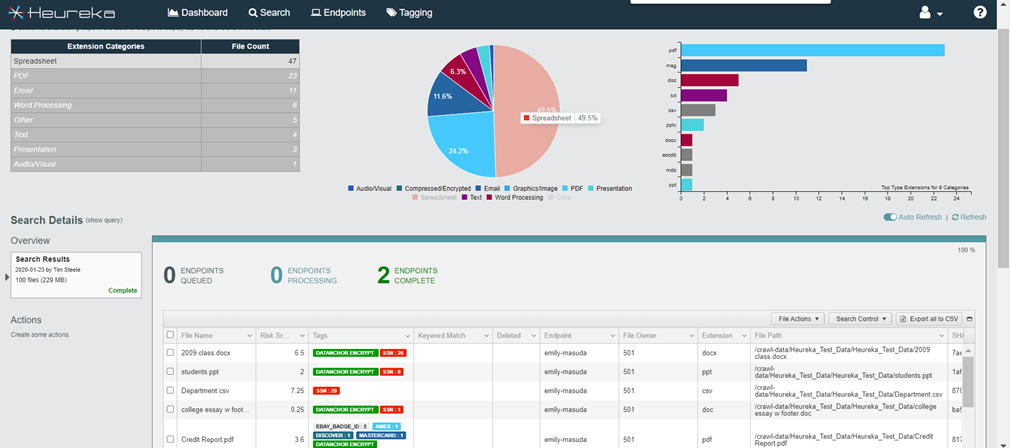The image size is (1010, 448).
Task: Select the Spreadsheet row in Extension Categories
Action: [155, 61]
